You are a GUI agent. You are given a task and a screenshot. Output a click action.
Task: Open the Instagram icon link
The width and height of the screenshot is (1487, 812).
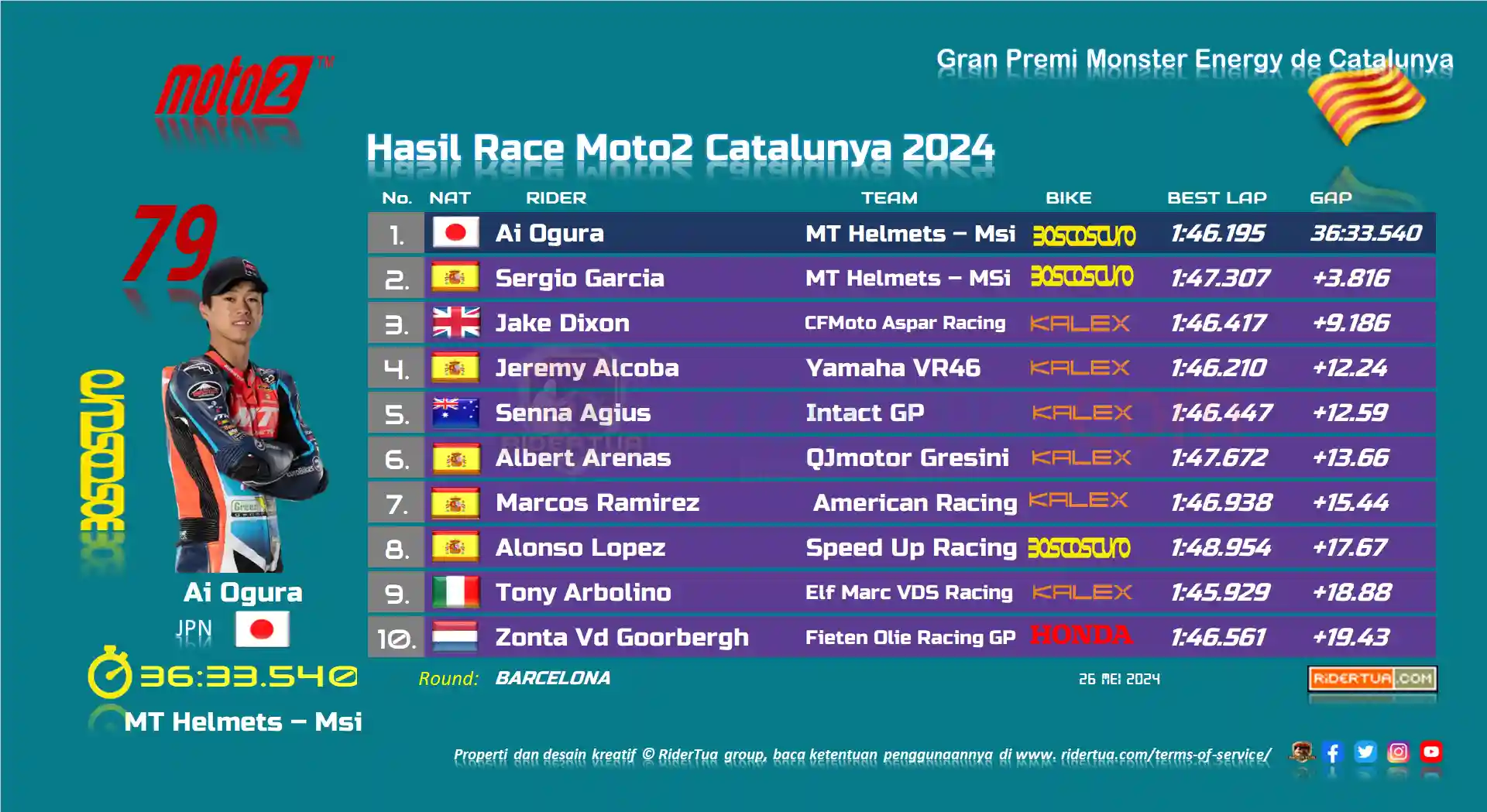[x=1398, y=752]
